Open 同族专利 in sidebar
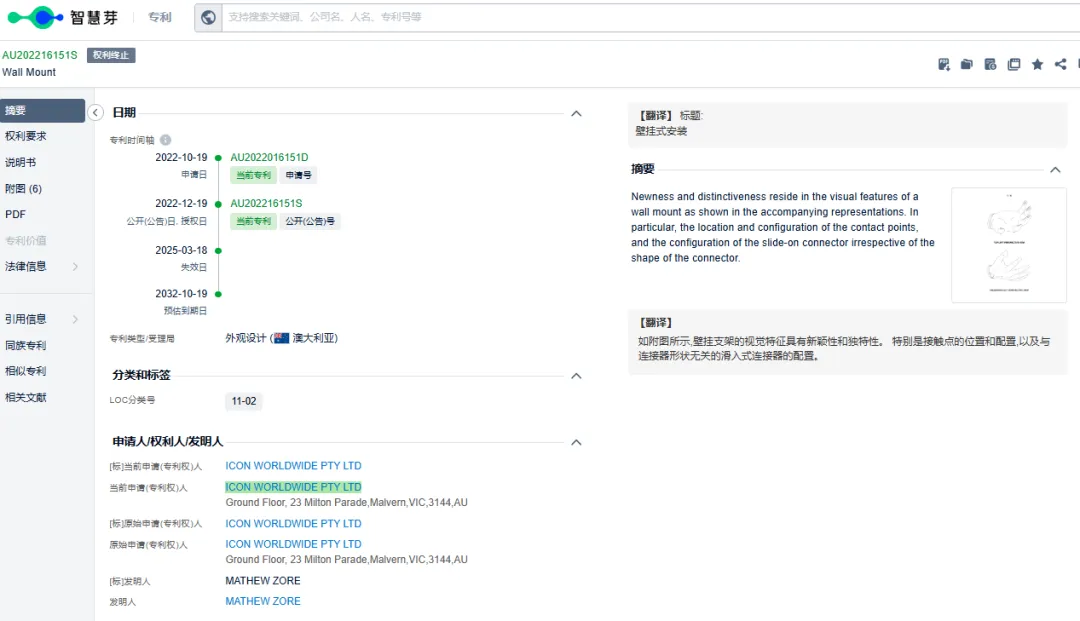Viewport: 1080px width, 621px height. 25,345
